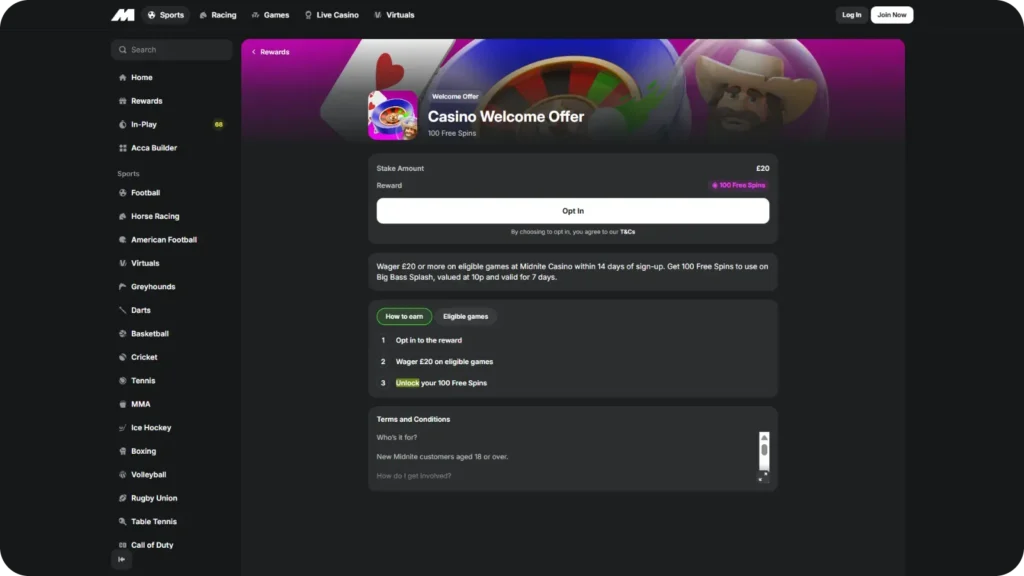The height and width of the screenshot is (576, 1024).
Task: Click 'Wager £20 on eligible games' step
Action: click(444, 362)
